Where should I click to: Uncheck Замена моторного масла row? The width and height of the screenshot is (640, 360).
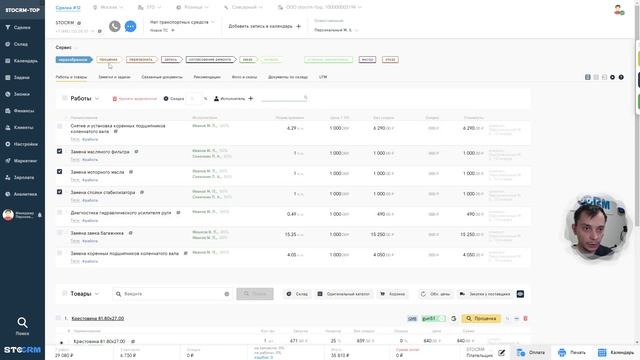(x=60, y=171)
